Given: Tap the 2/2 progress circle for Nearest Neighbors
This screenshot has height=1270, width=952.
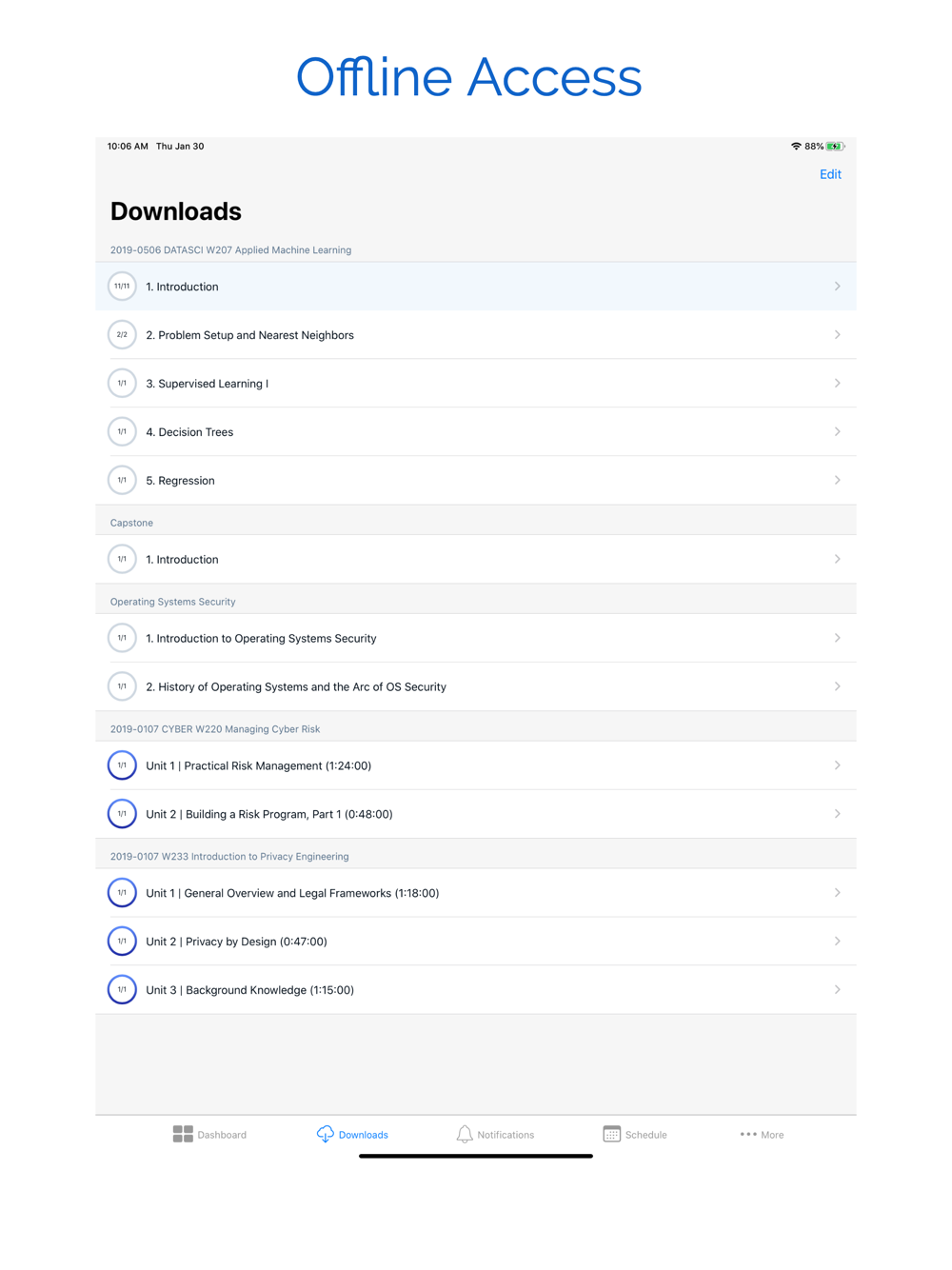Looking at the screenshot, I should (x=122, y=335).
